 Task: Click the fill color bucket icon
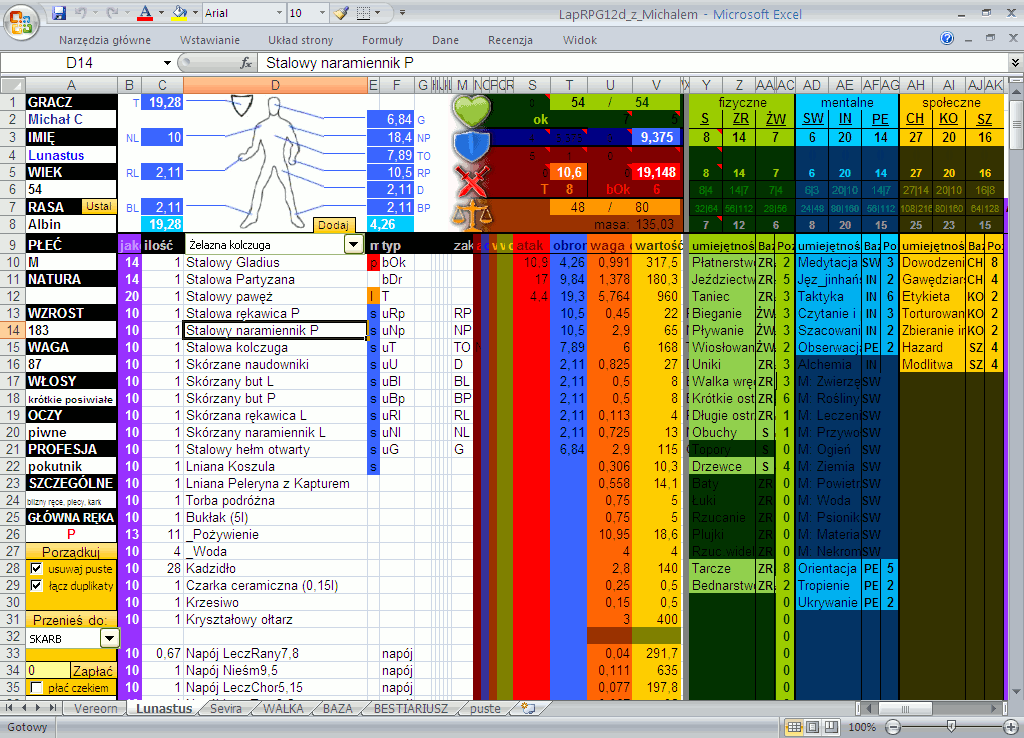[x=179, y=14]
